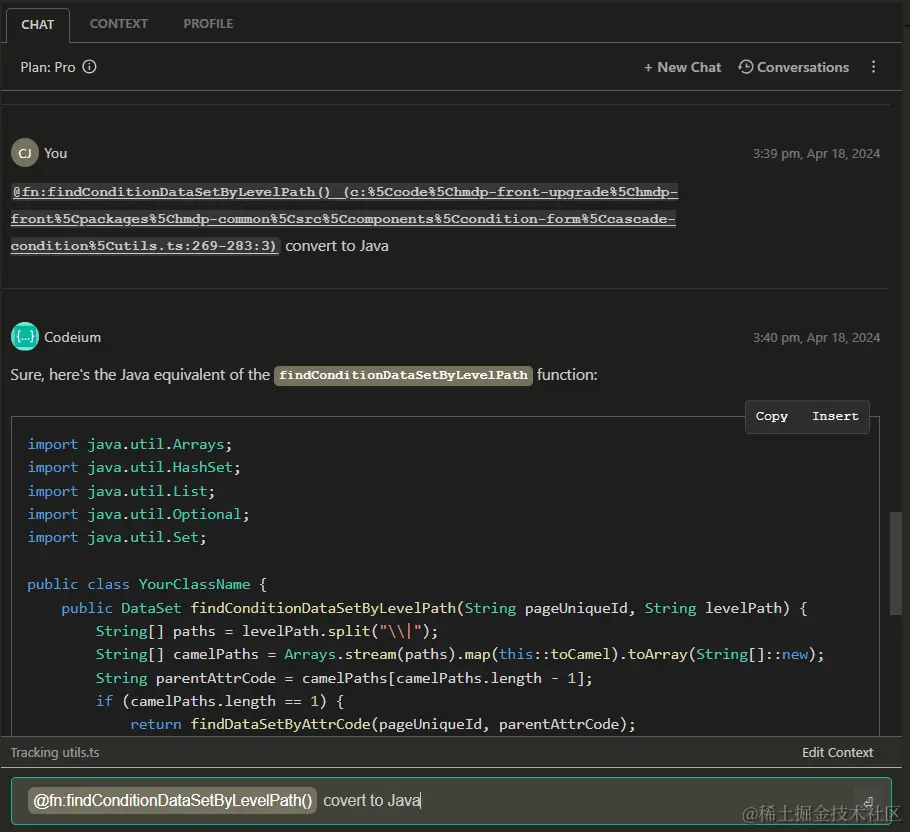Screen dimensions: 910x832
Task: Click the timestamp 3:39 pm, Apr 18, 2024
Action: tap(816, 154)
